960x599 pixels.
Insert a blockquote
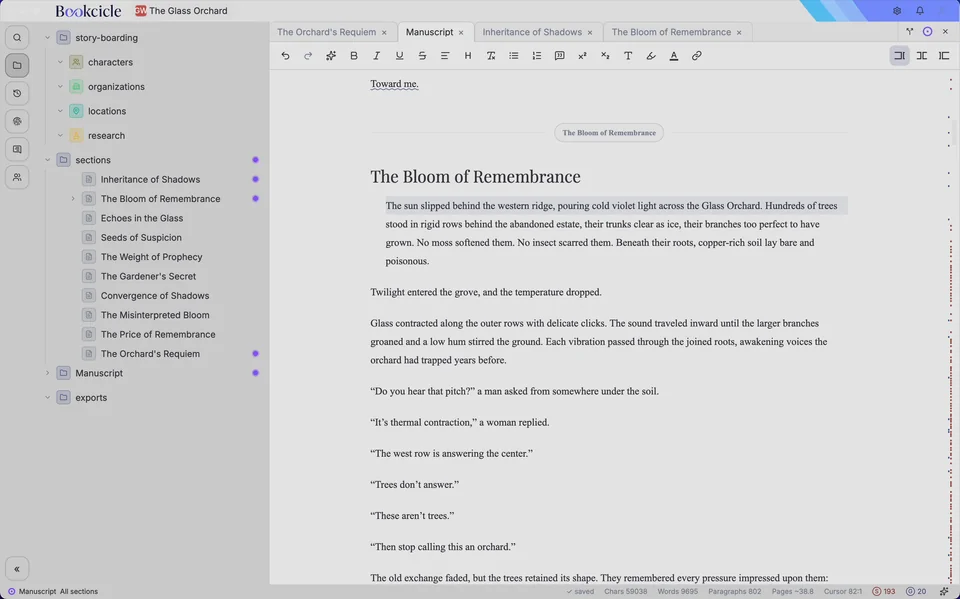coord(560,56)
